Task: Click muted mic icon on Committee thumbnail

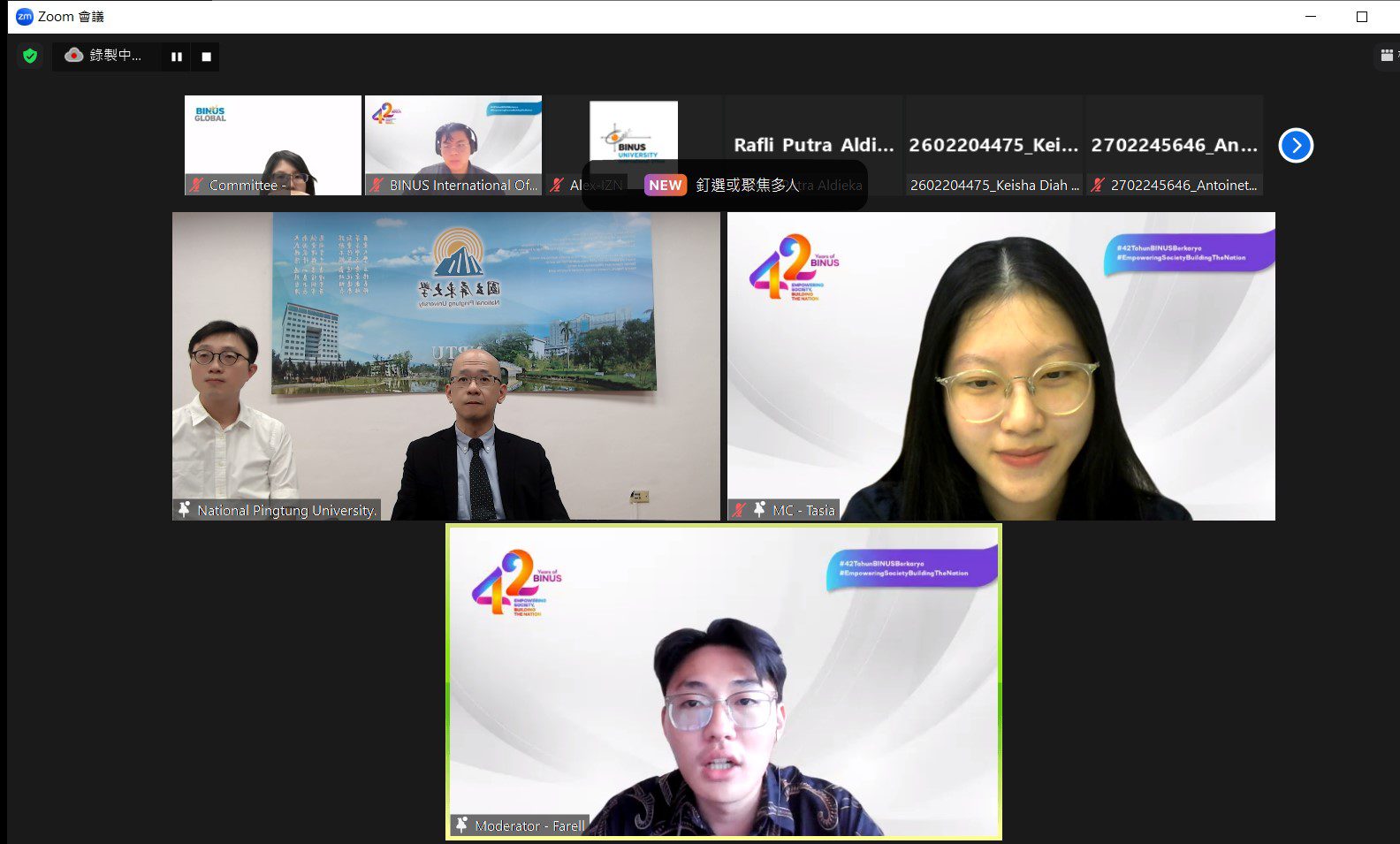Action: point(196,185)
